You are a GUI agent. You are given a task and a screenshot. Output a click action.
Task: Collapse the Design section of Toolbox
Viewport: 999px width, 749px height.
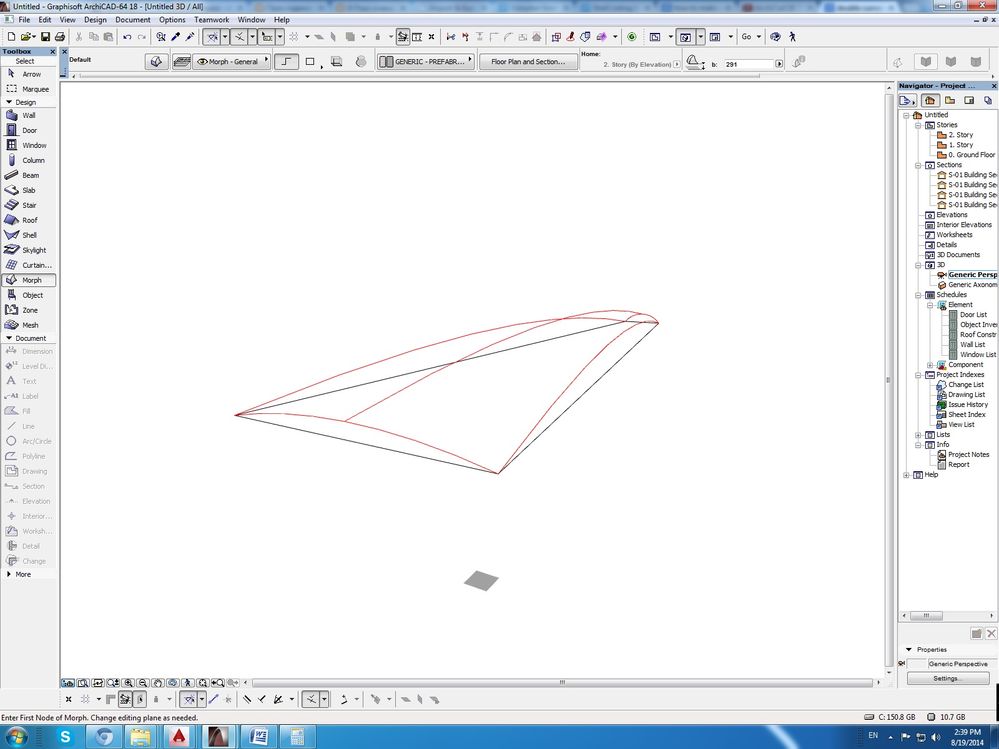pos(9,102)
